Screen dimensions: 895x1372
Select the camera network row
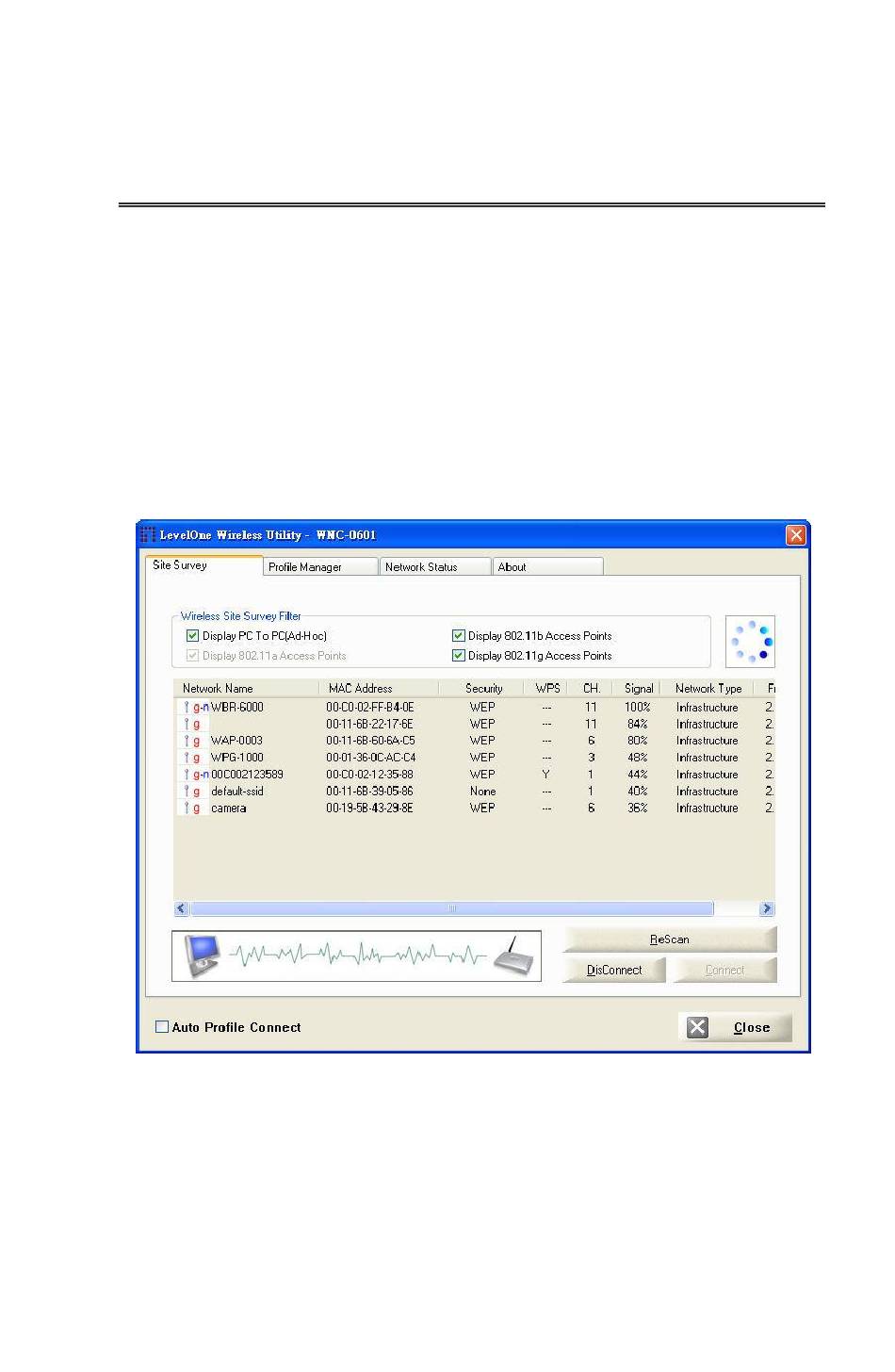pos(475,808)
